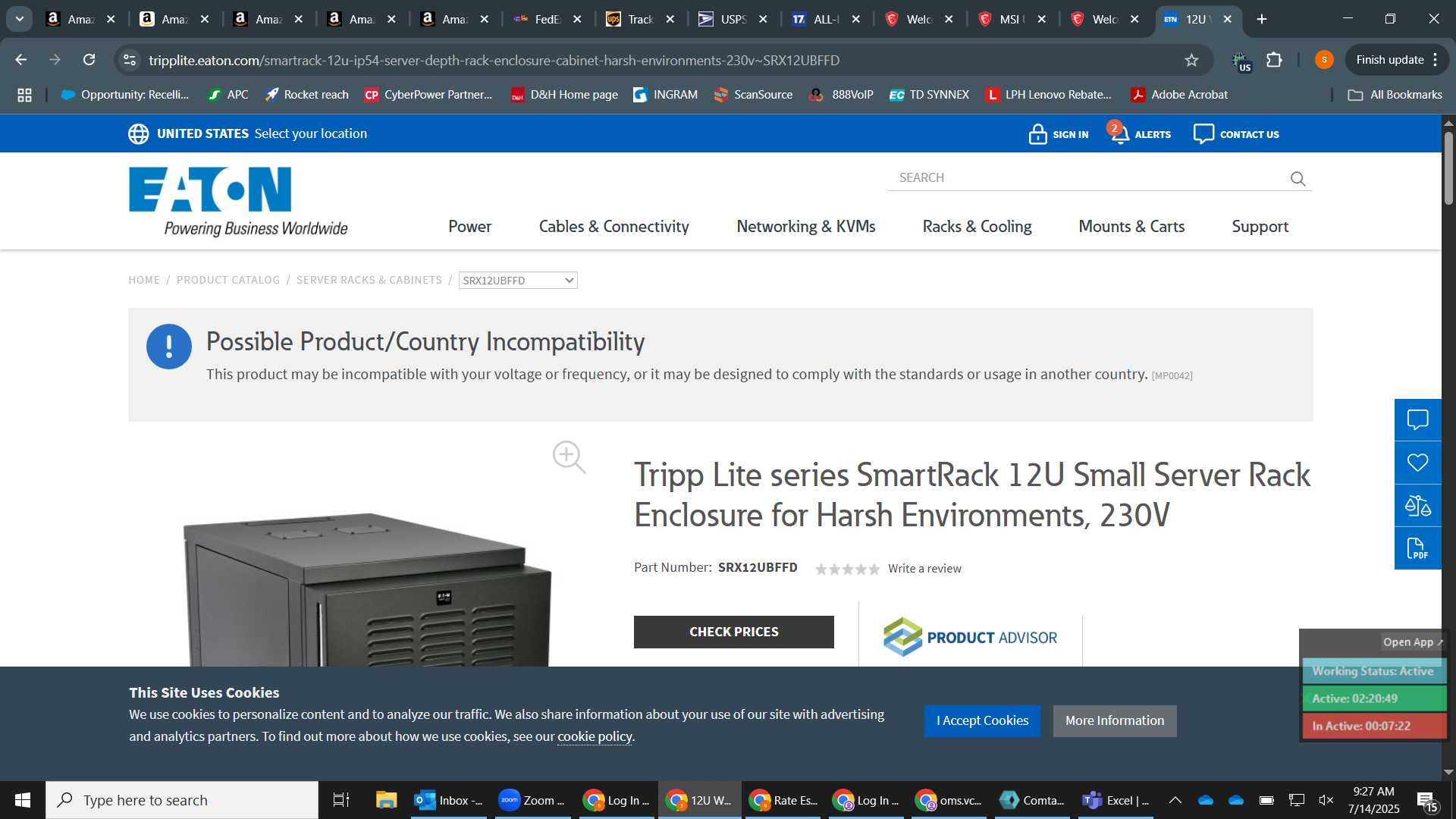Open Alerts bell with badge

coord(1119,133)
